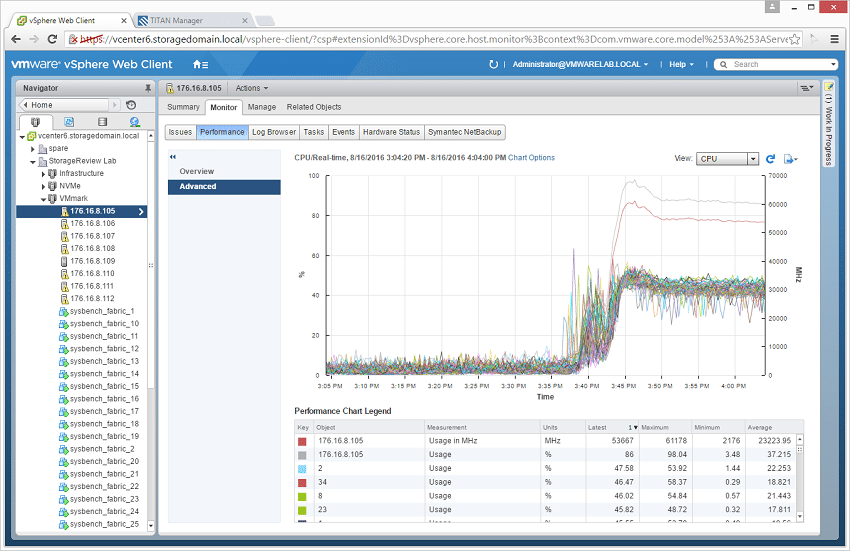Bookmark this page with the star icon
The width and height of the screenshot is (850, 551).
[795, 39]
